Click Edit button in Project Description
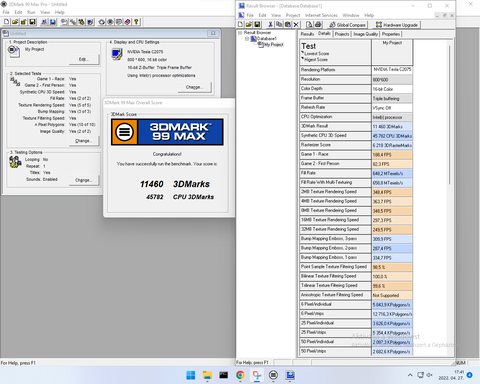The image size is (480, 384). point(84,59)
